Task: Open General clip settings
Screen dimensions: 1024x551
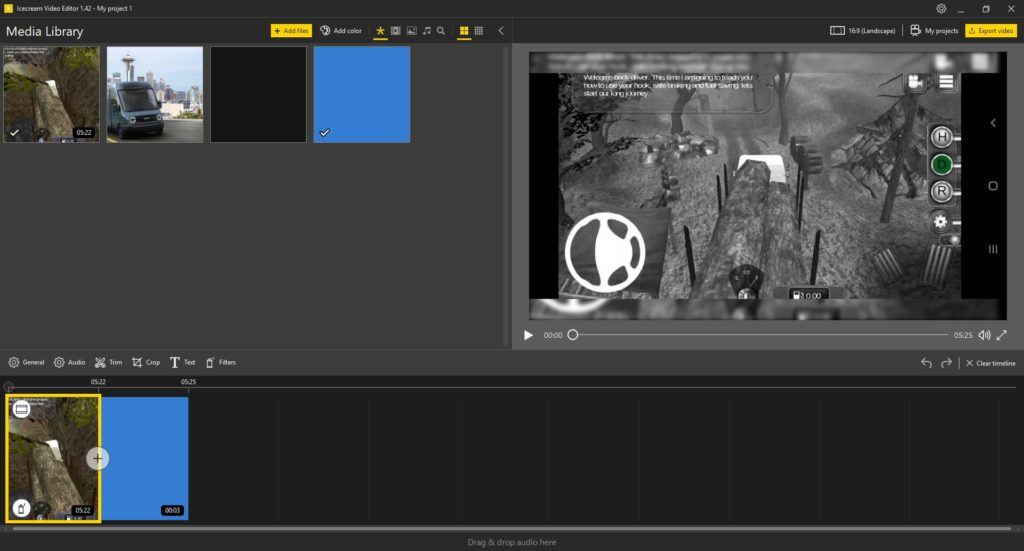Action: point(26,362)
